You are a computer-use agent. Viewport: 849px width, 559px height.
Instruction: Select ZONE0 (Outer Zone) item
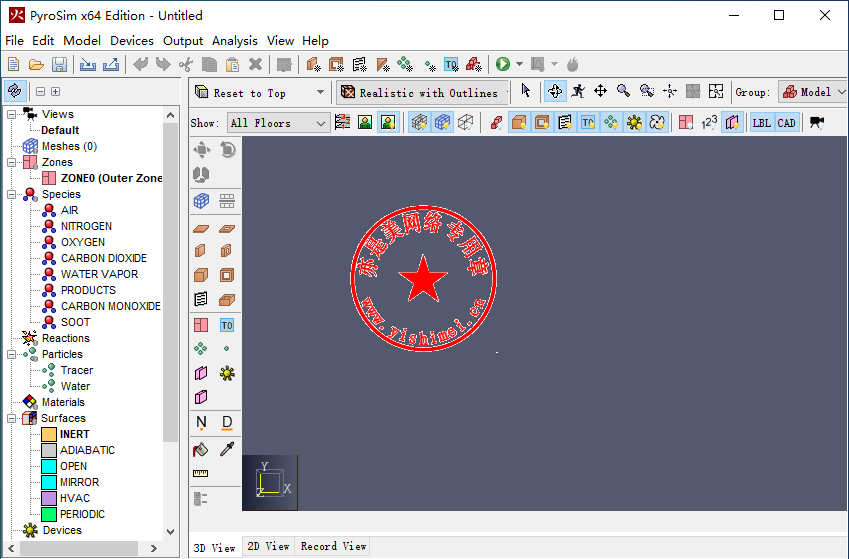click(111, 178)
